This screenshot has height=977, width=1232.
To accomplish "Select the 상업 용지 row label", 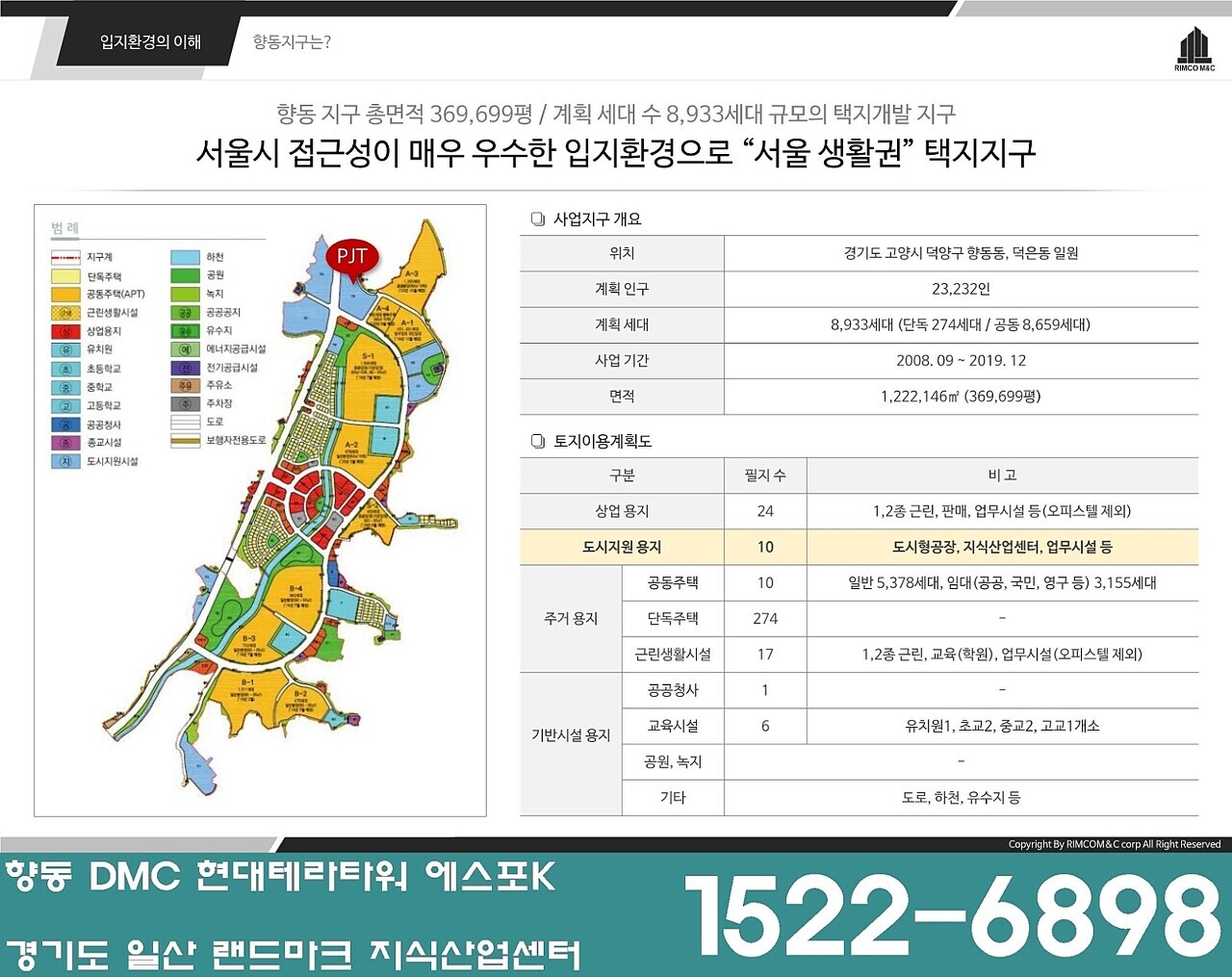I will click(622, 511).
